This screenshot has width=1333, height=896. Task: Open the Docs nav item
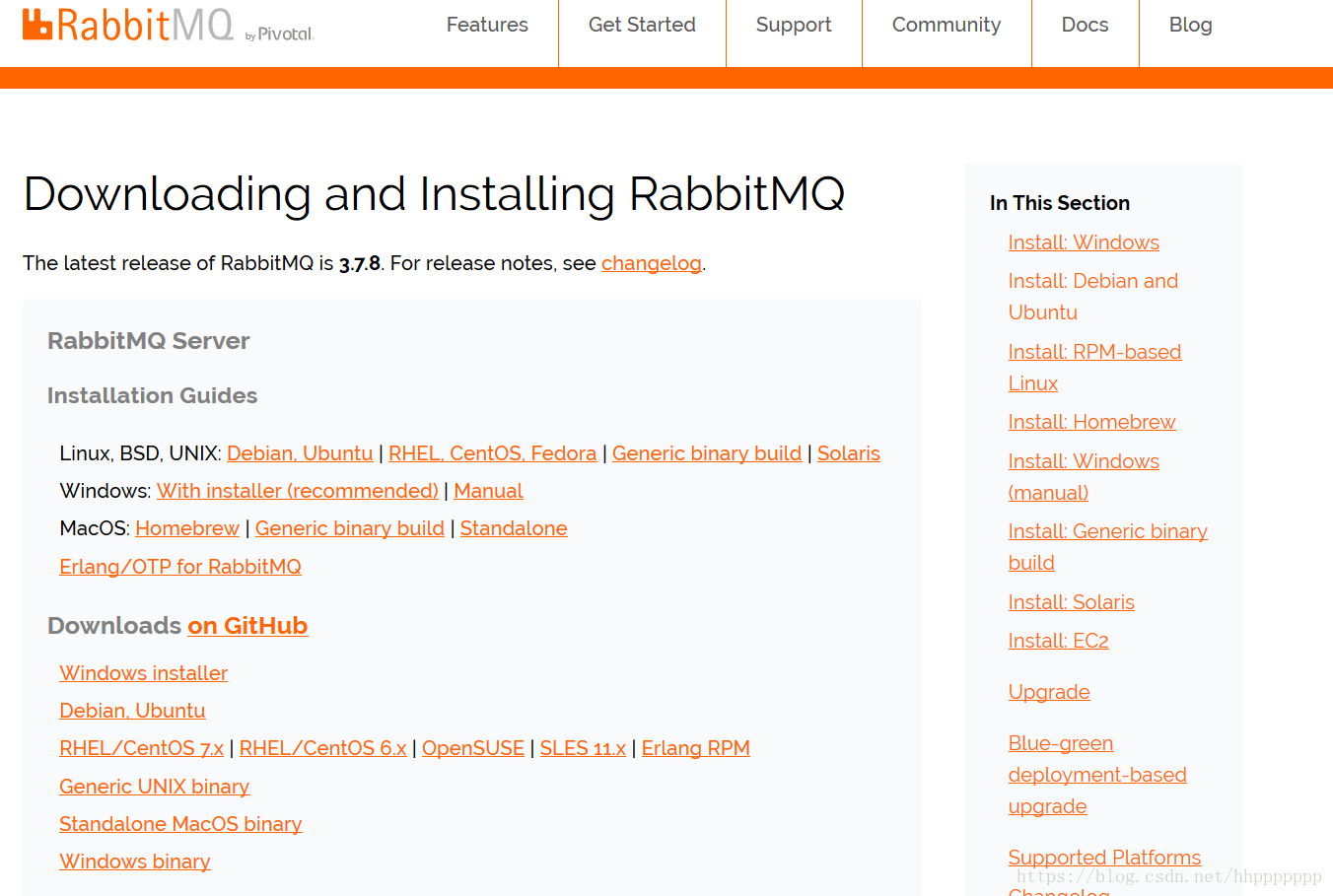click(1085, 25)
